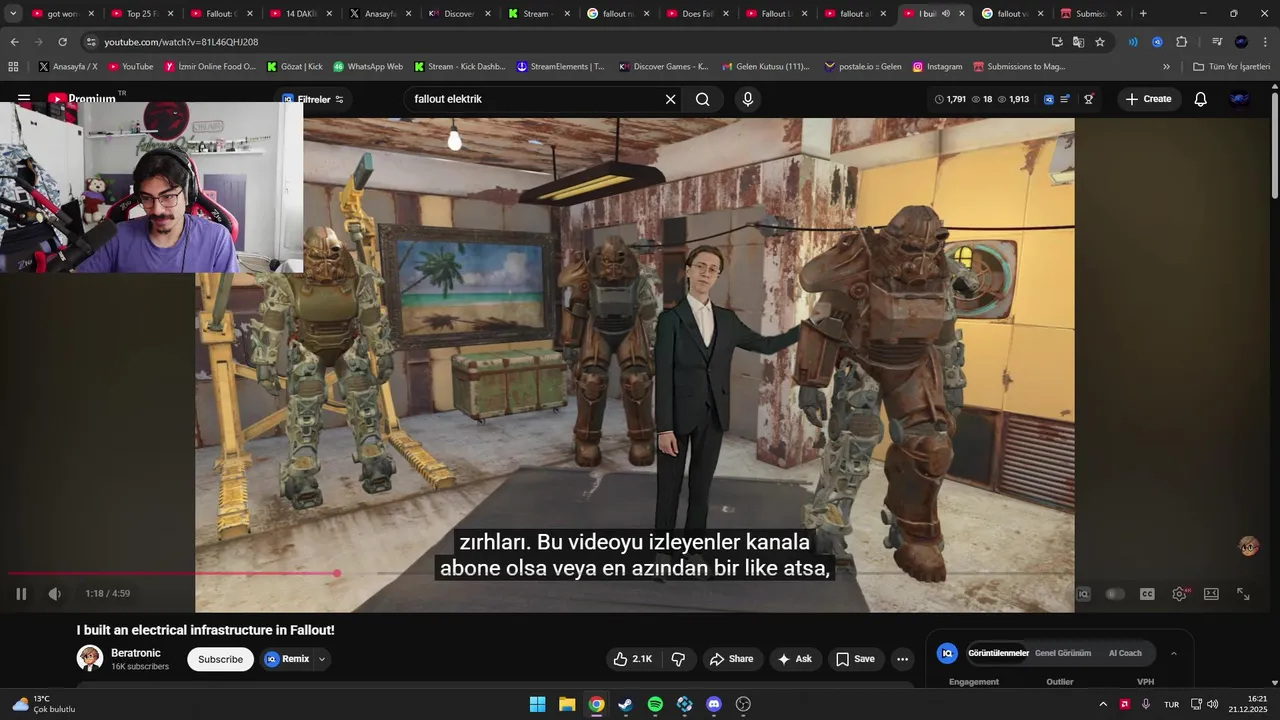Screen dimensions: 1280x720
Task: Go to YouTube Premium home logo
Action: coord(83,99)
